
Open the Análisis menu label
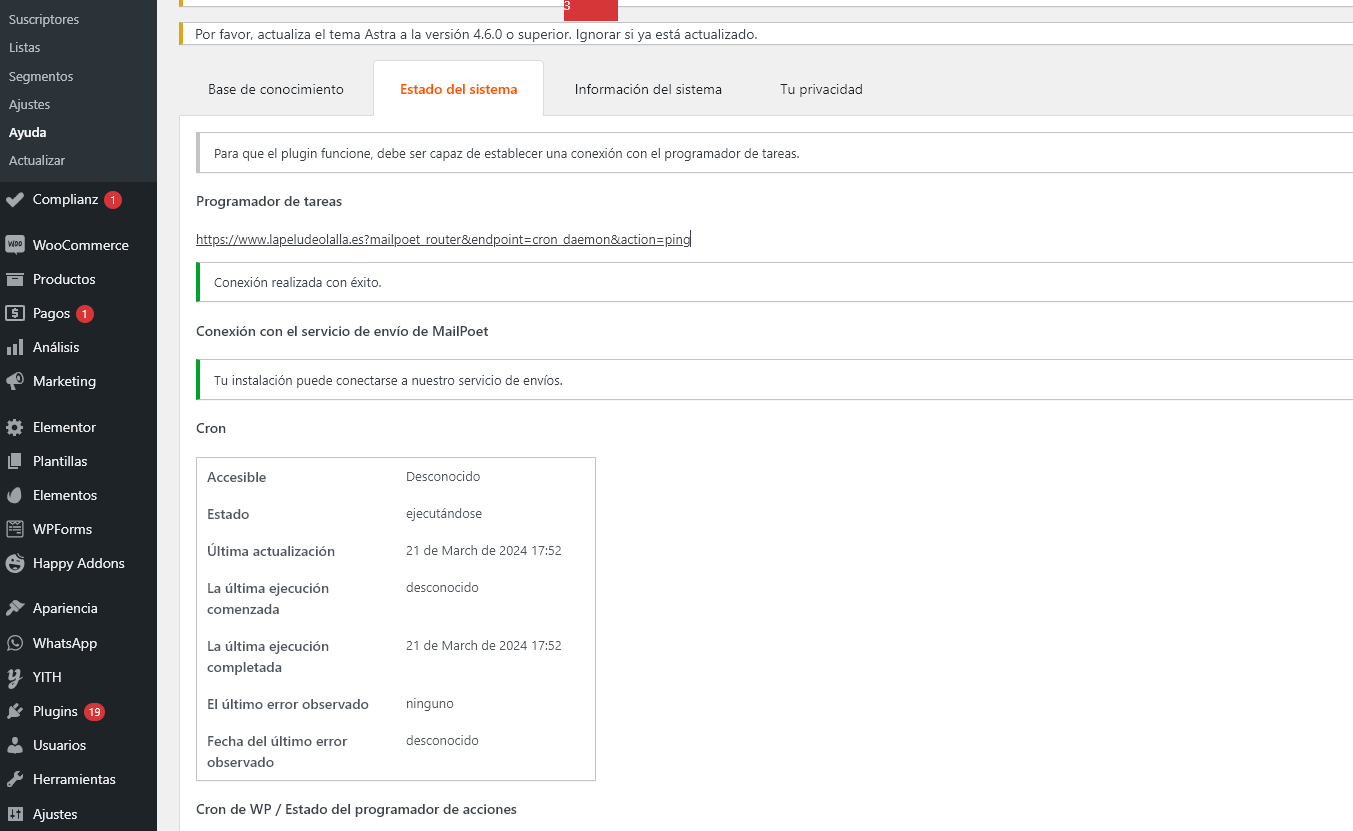[x=56, y=347]
